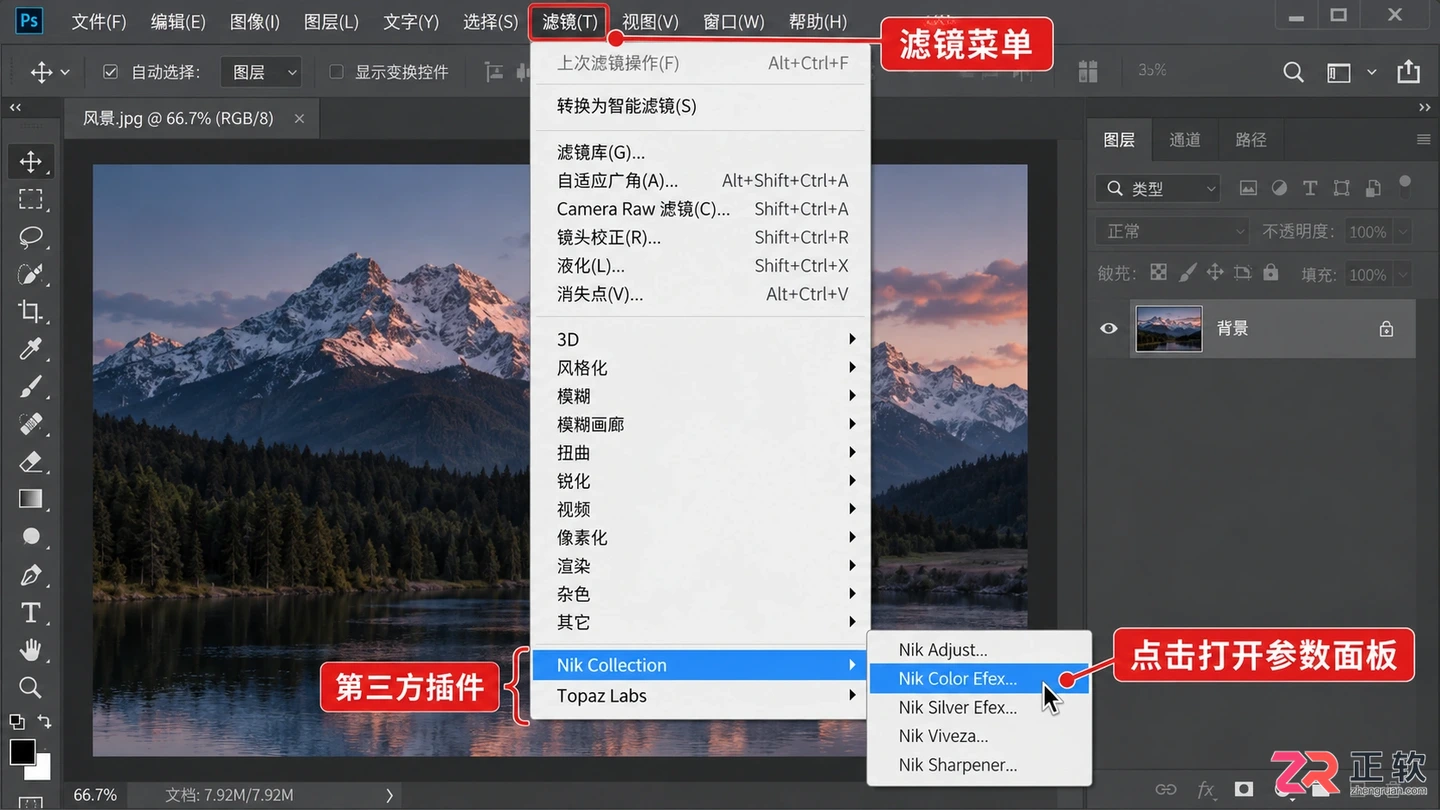Click the share/export icon at top right
This screenshot has width=1440, height=810.
[1408, 71]
